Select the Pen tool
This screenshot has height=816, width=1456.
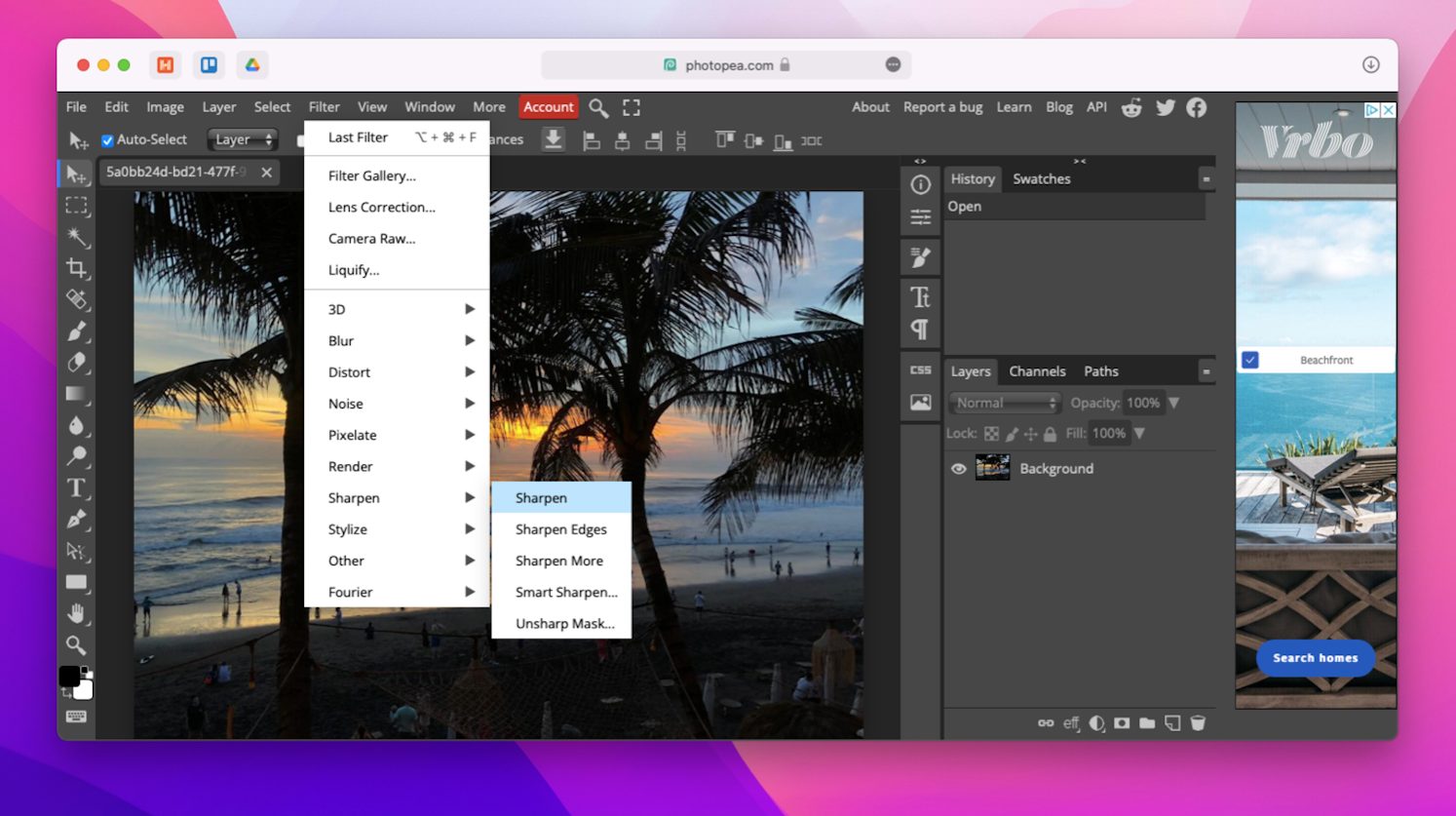77,520
